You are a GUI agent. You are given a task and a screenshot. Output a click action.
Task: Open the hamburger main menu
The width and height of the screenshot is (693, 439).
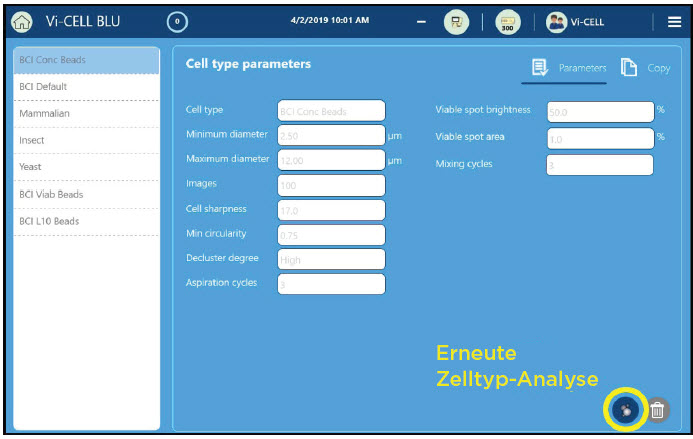[x=674, y=22]
